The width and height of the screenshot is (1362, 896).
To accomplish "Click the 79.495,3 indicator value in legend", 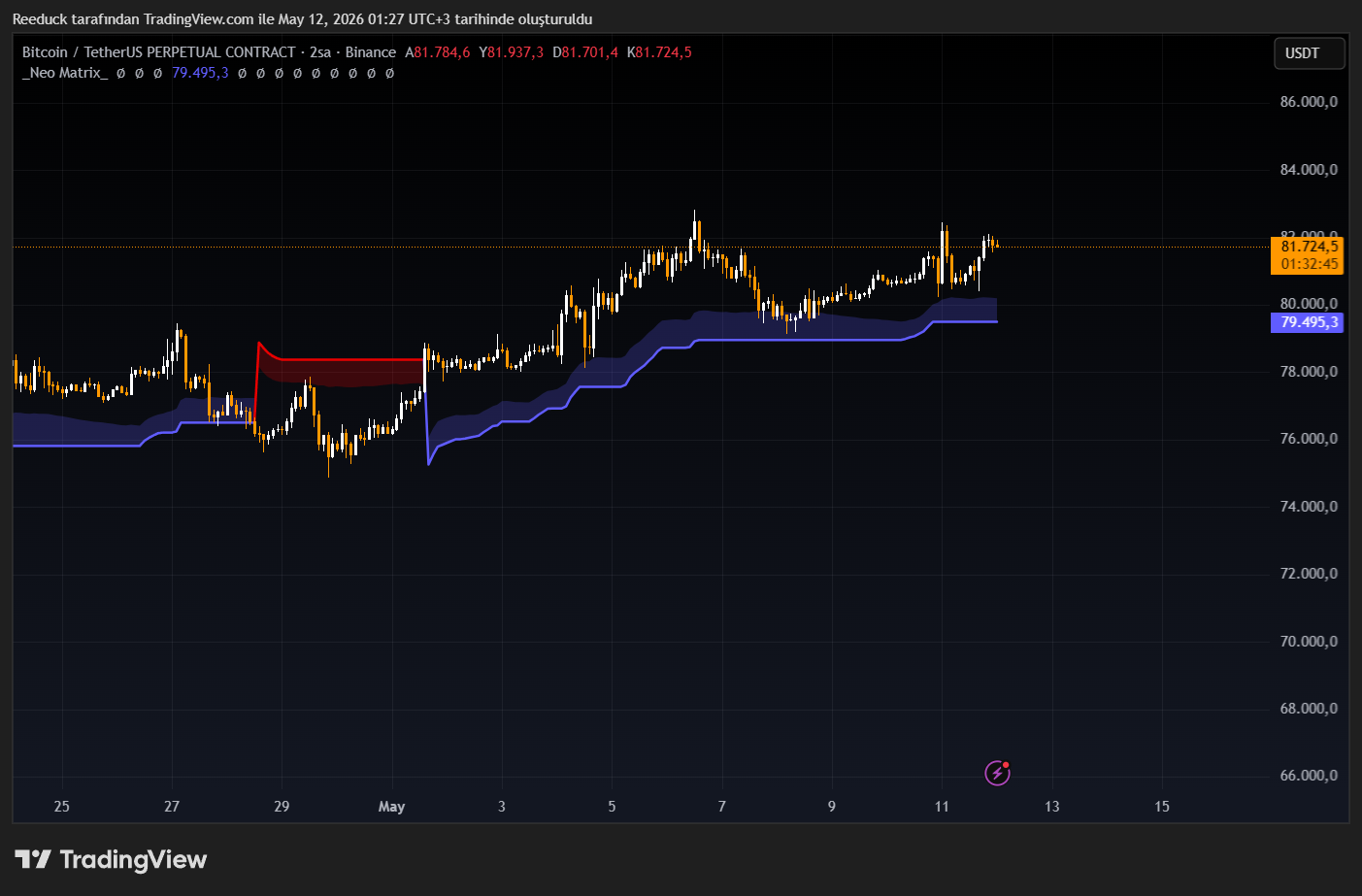I will click(x=200, y=73).
